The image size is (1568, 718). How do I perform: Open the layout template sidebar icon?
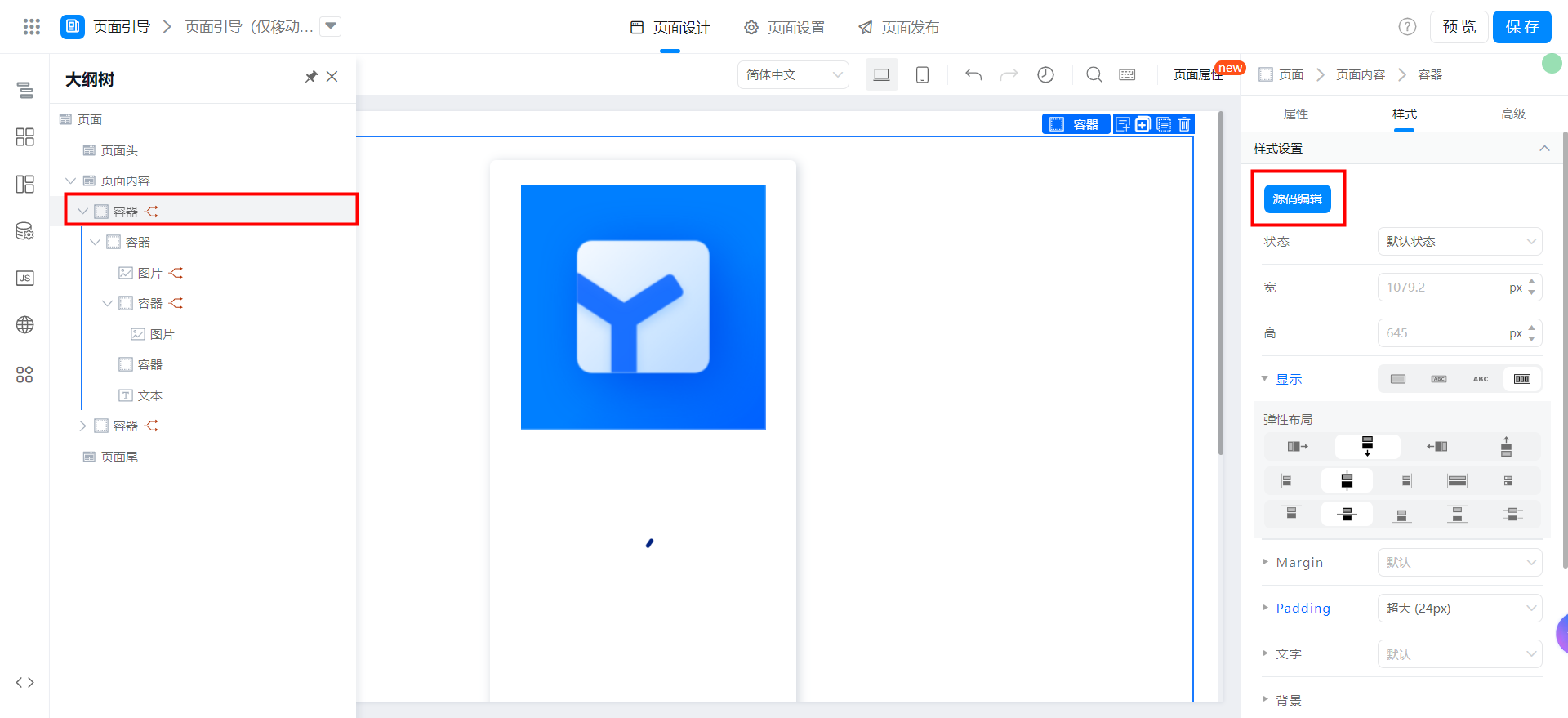(x=25, y=184)
